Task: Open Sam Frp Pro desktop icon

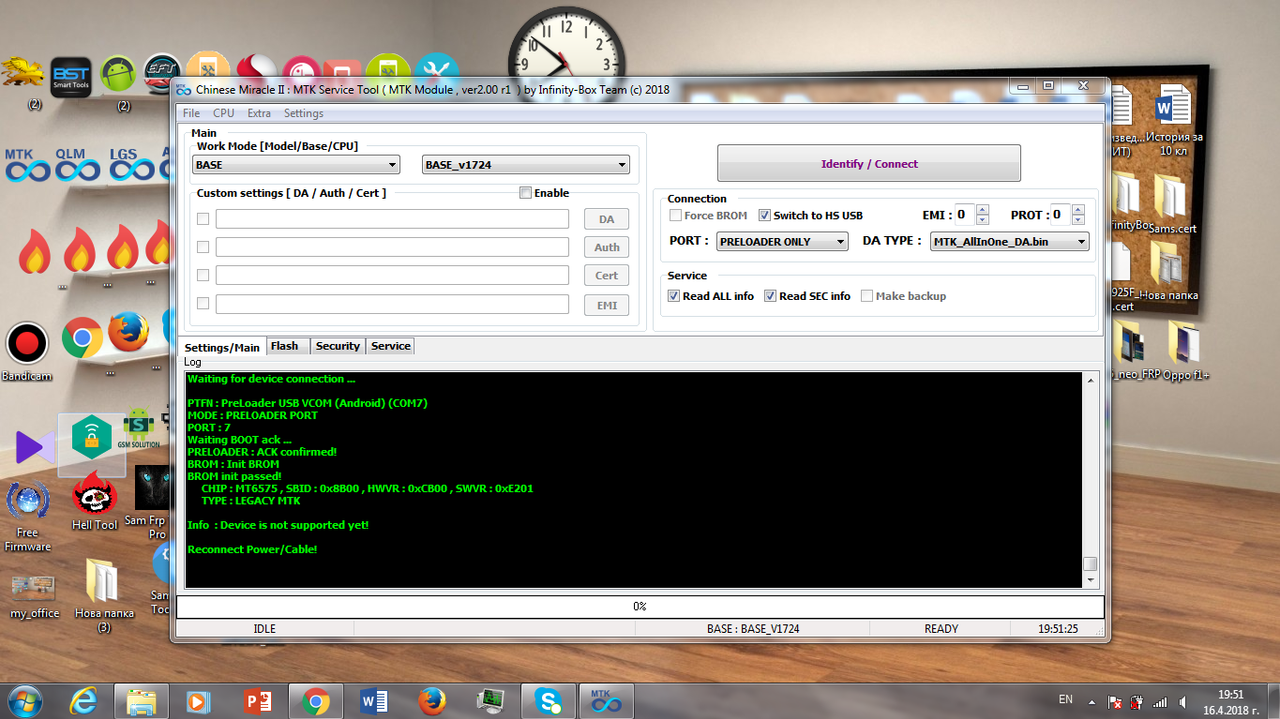Action: (153, 501)
